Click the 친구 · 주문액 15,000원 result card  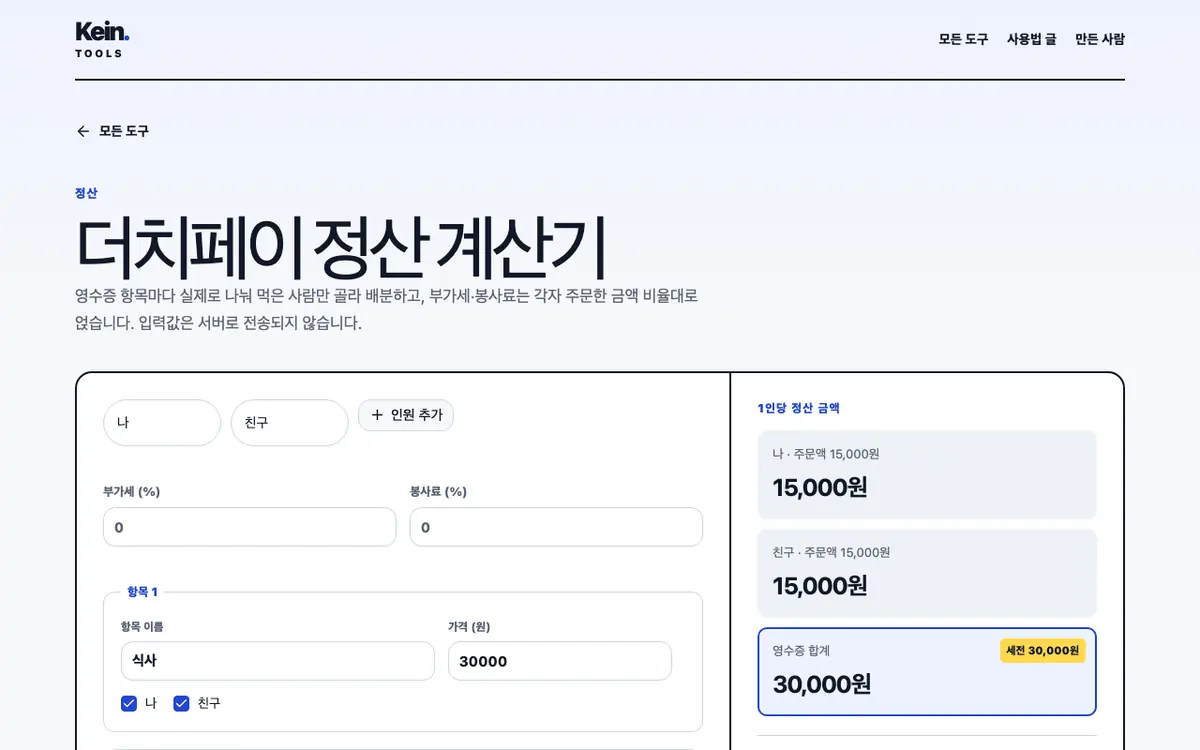click(927, 573)
